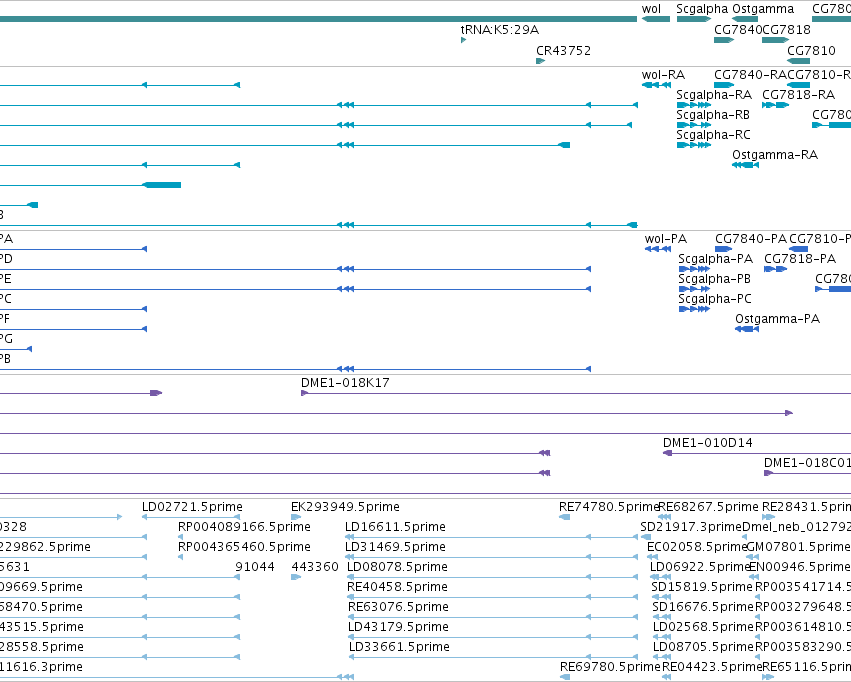Select the tRNA:K5:29A feature label

(500, 29)
